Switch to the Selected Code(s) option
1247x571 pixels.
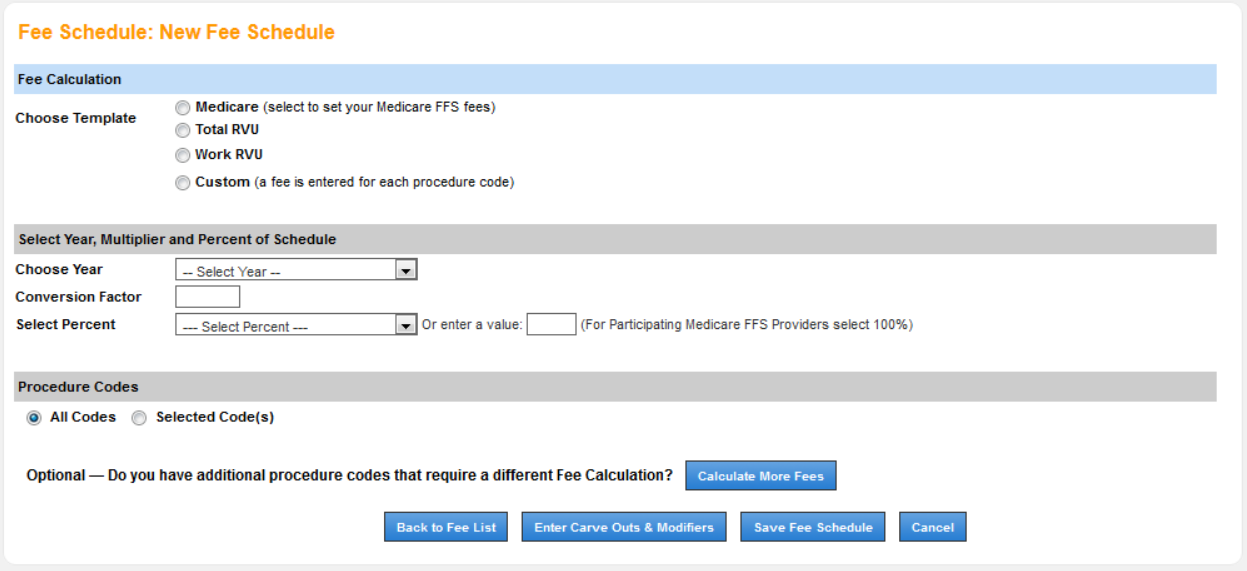pyautogui.click(x=140, y=418)
